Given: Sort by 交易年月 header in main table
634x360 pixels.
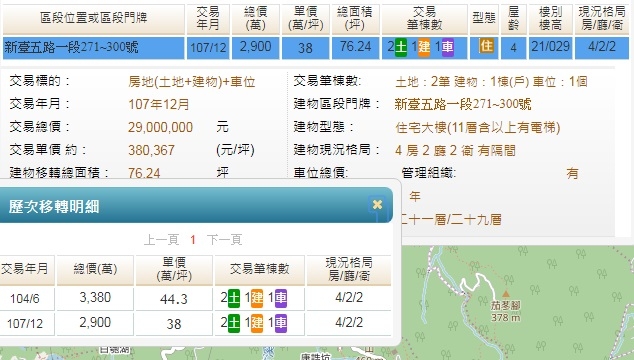Looking at the screenshot, I should [208, 19].
